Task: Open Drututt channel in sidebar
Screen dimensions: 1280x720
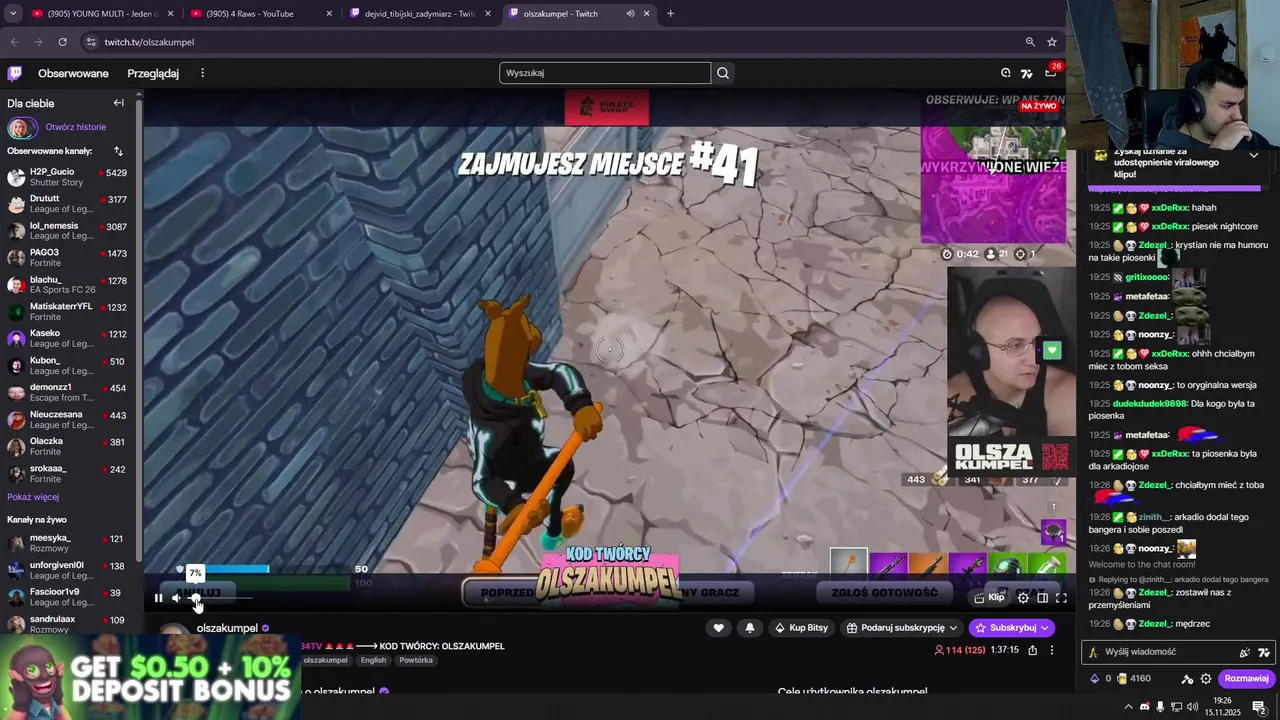Action: [x=68, y=204]
